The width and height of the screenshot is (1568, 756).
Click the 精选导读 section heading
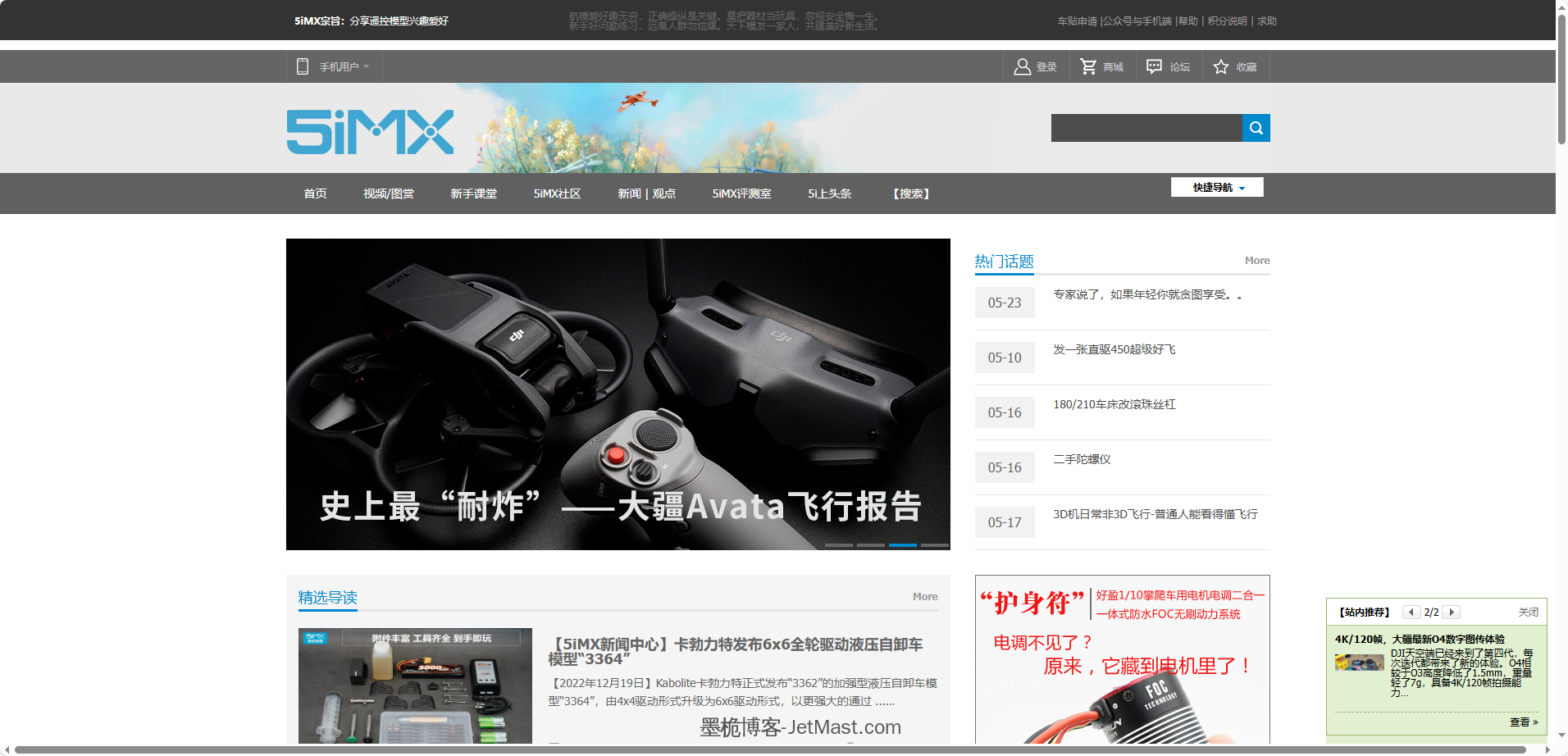[x=328, y=598]
